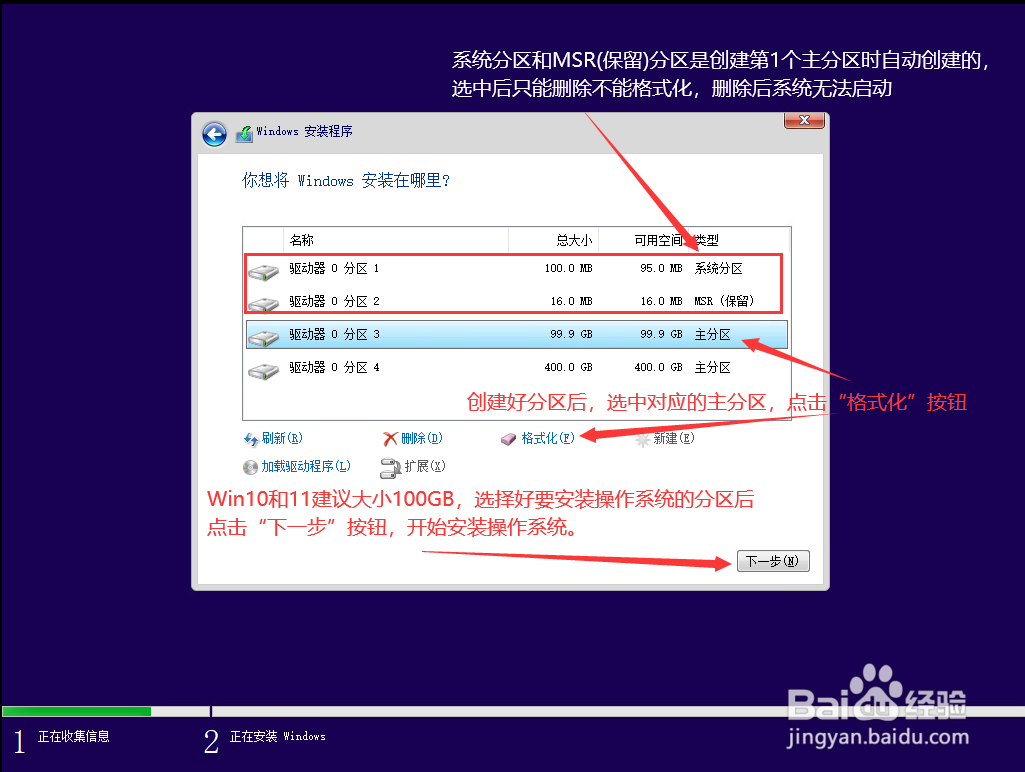1025x772 pixels.
Task: Click the Windows Setup program icon
Action: 244,134
